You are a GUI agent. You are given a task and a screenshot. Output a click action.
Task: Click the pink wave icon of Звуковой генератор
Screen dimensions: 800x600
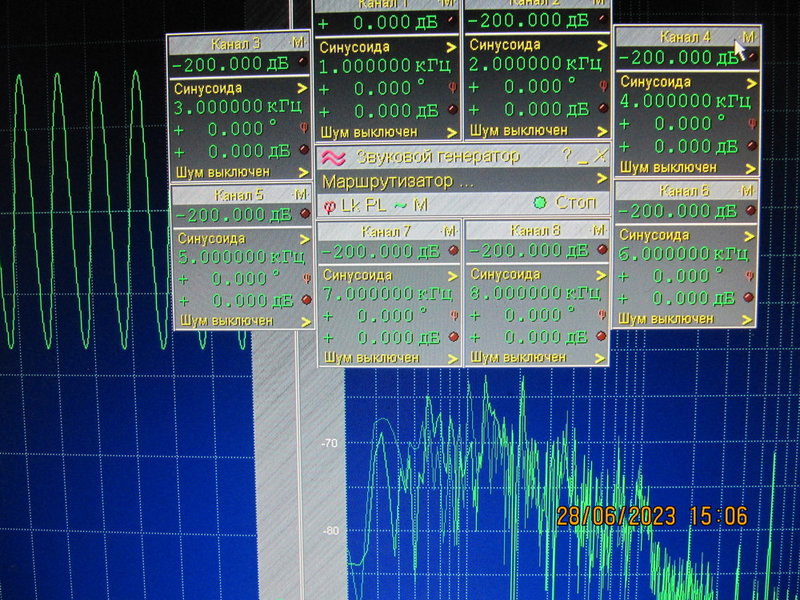[333, 158]
